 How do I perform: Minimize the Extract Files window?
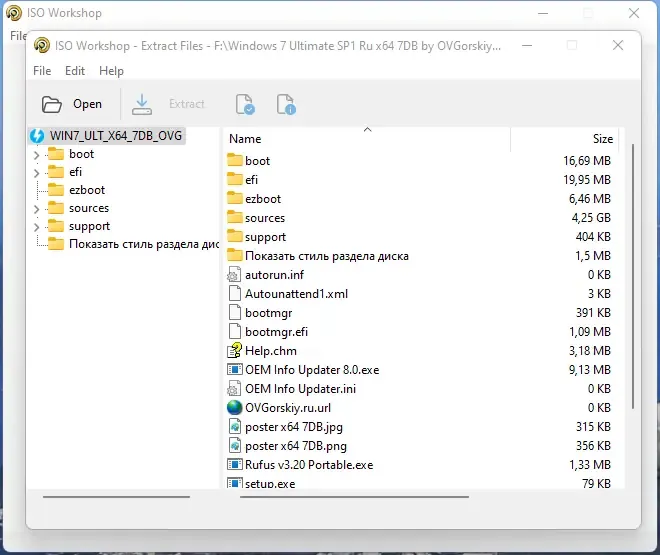pos(527,45)
